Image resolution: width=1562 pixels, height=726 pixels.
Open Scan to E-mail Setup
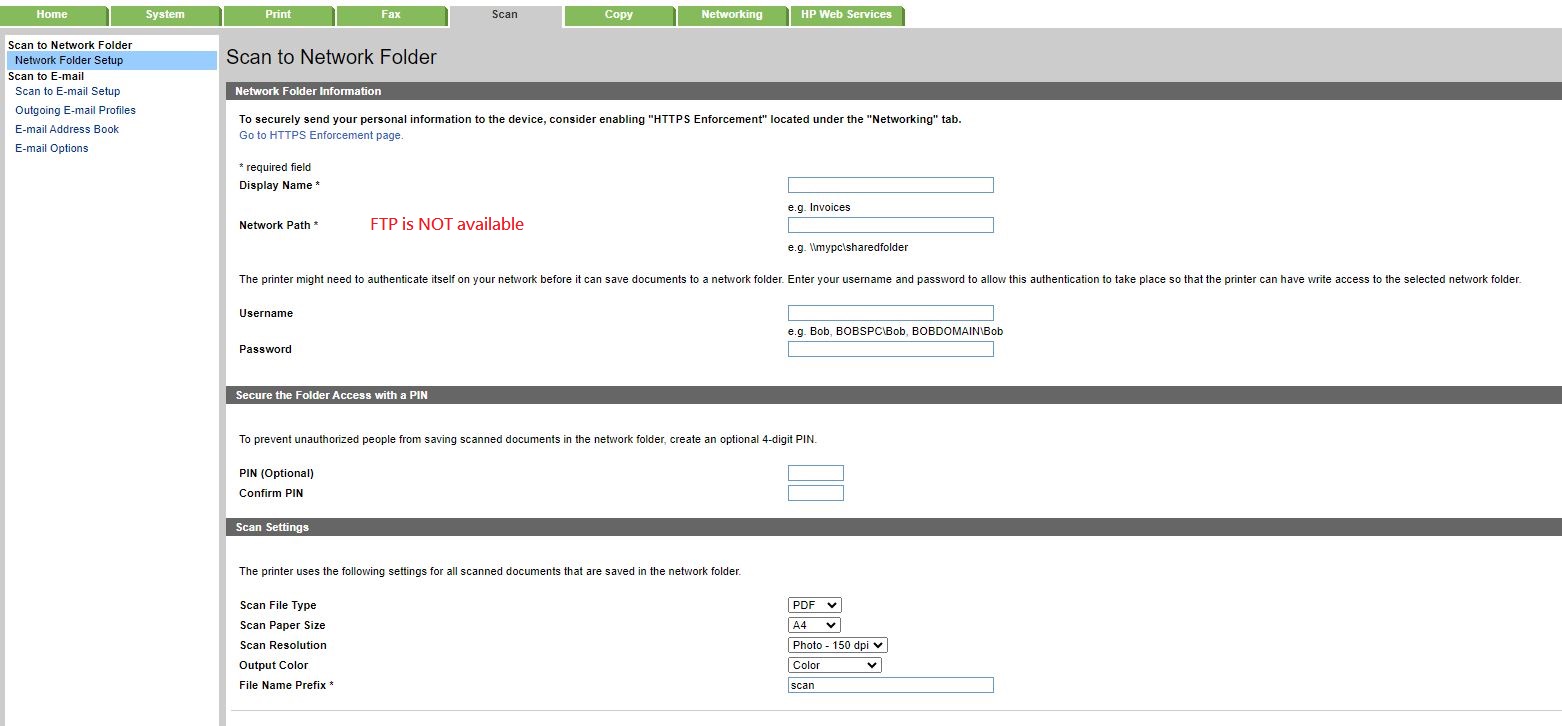[x=67, y=91]
